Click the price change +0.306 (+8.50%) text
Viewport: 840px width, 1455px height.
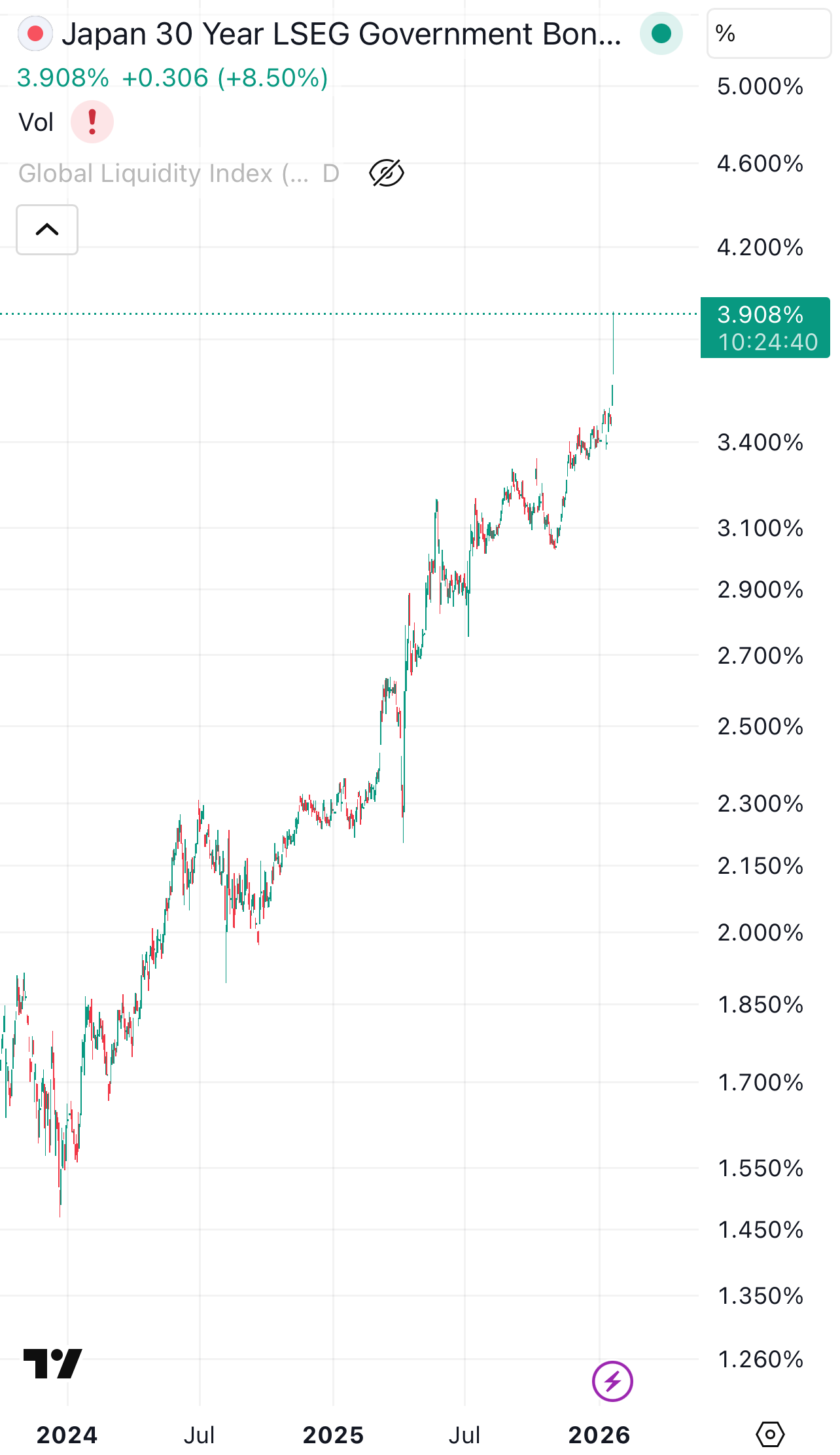pos(225,78)
